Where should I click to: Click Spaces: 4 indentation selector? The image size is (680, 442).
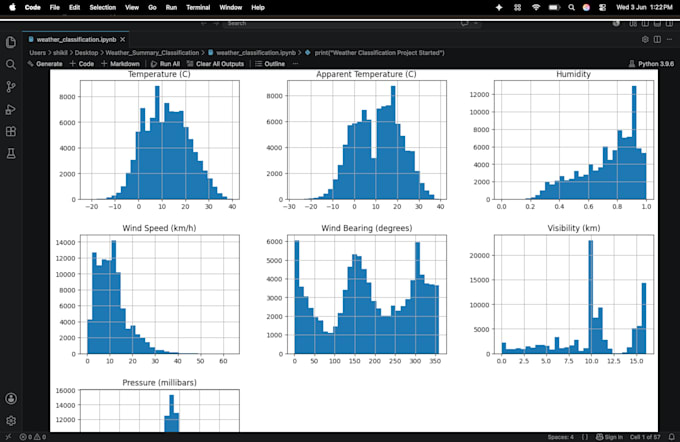560,437
